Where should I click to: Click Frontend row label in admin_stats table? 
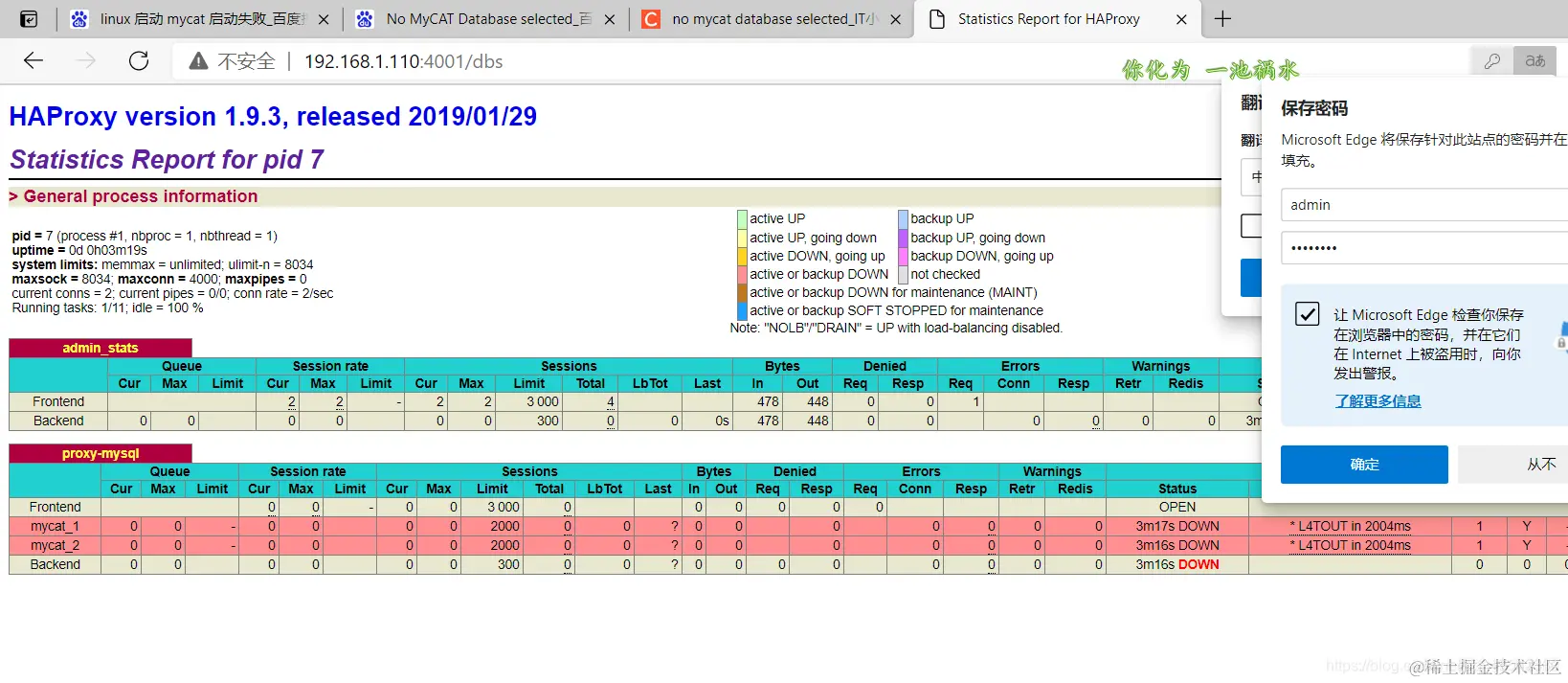coord(58,401)
